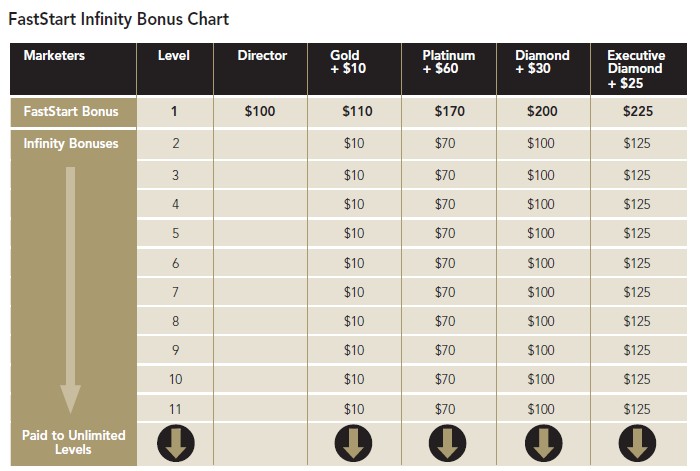Click the $100 Director FastStart cell
700x471 pixels.
pyautogui.click(x=260, y=111)
